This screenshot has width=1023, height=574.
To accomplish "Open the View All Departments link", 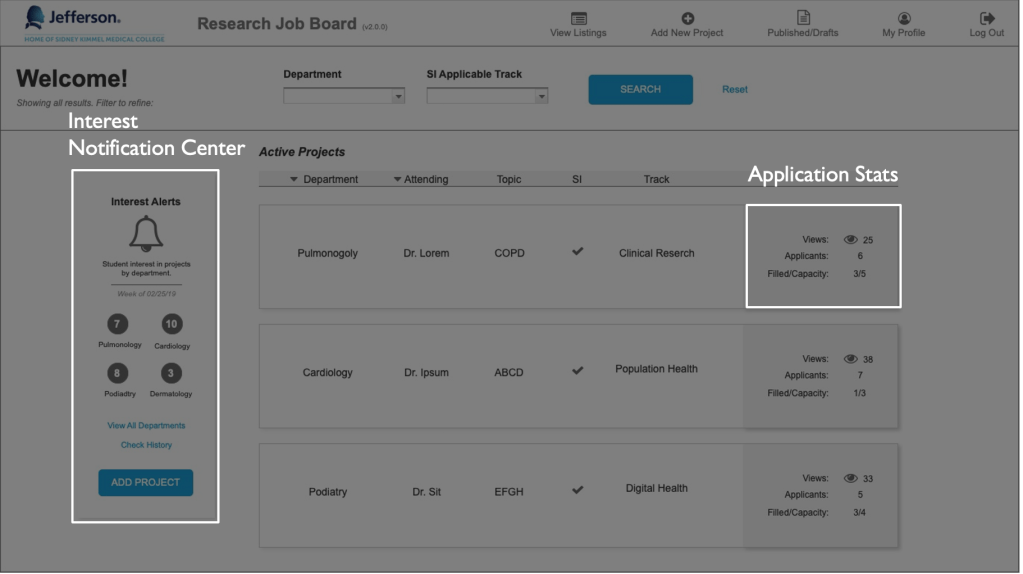I will coord(146,426).
